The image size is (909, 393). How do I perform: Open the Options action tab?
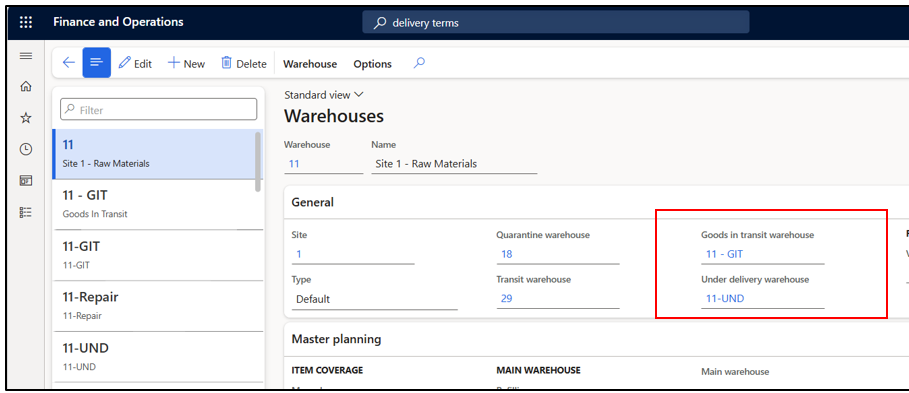(x=372, y=64)
